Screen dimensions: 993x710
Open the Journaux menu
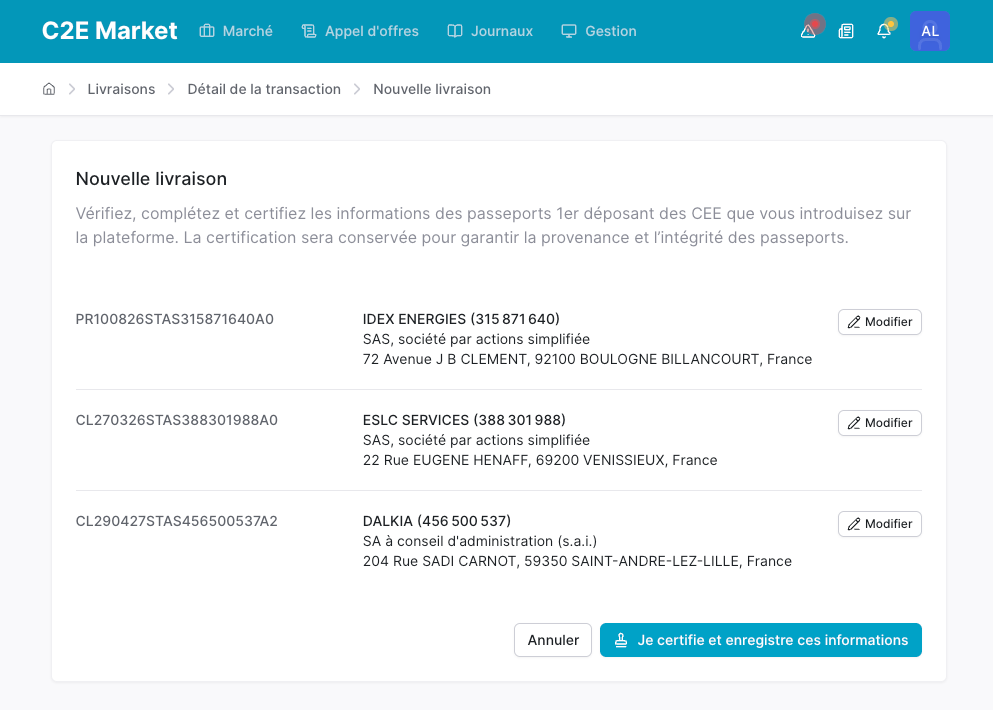click(490, 31)
